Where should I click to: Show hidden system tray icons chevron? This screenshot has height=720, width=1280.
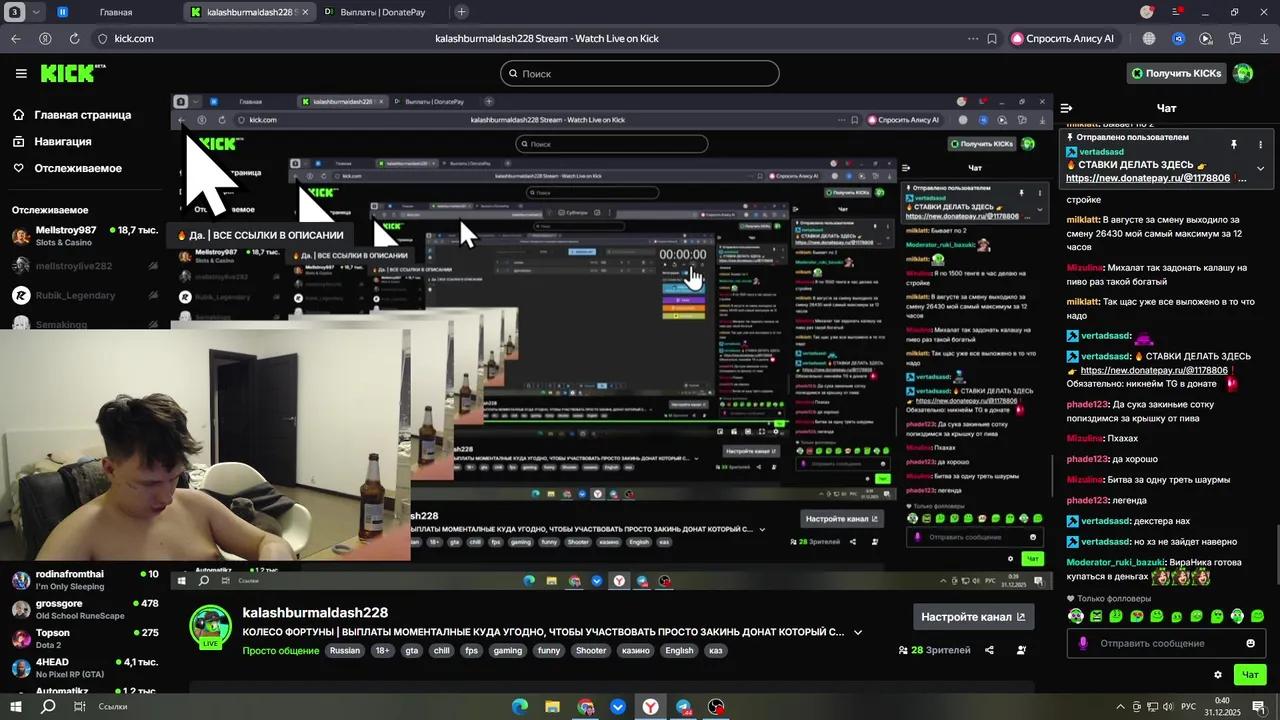point(1121,707)
